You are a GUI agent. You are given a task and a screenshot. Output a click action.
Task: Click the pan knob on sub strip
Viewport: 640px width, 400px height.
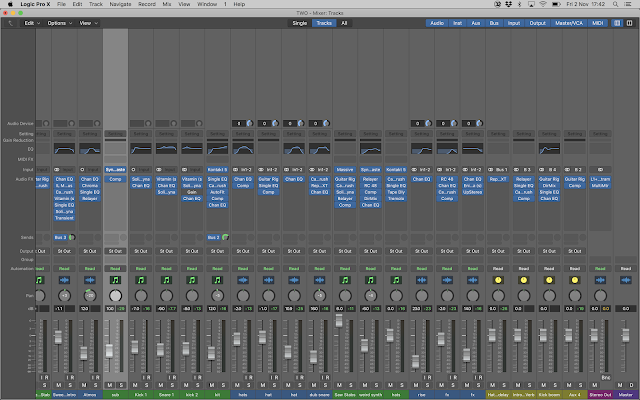[116, 296]
